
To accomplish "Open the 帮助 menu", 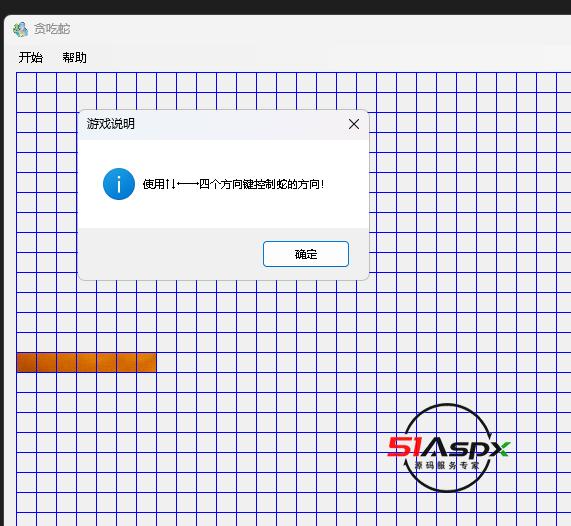I will 74,58.
